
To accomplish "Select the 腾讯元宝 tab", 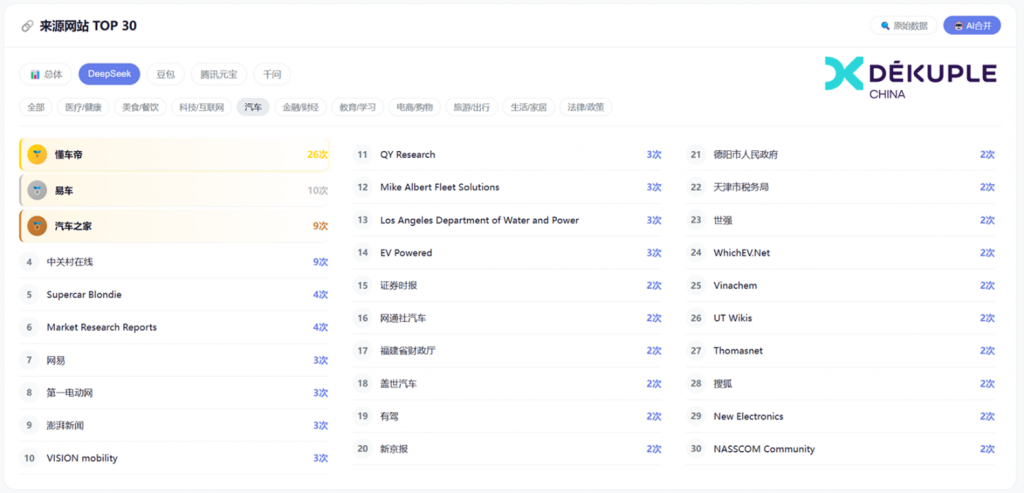I will (x=219, y=74).
